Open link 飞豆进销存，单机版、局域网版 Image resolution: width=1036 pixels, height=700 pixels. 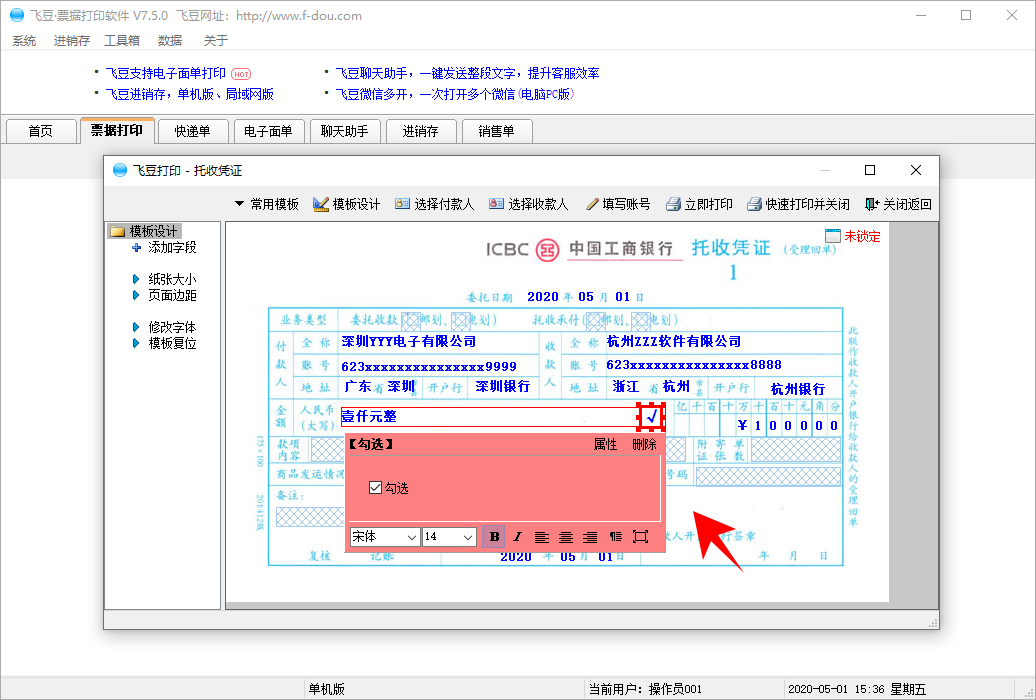(190, 95)
